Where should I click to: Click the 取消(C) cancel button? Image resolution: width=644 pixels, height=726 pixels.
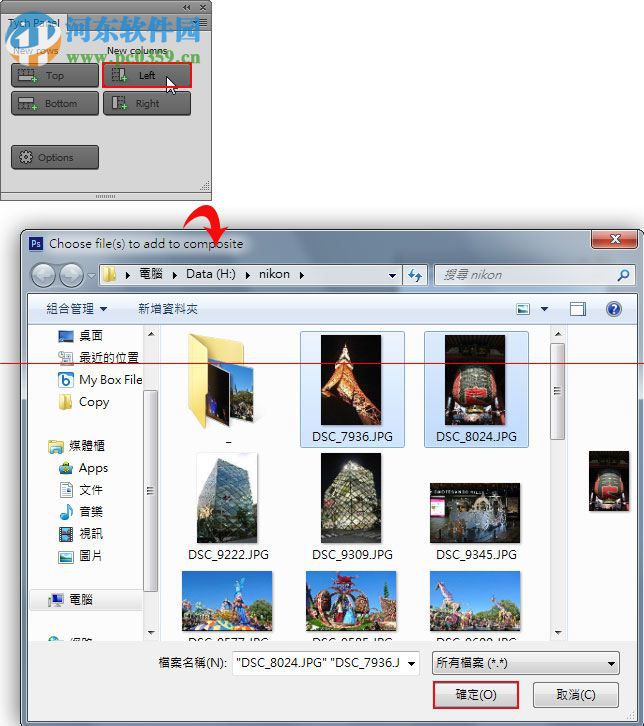[575, 695]
